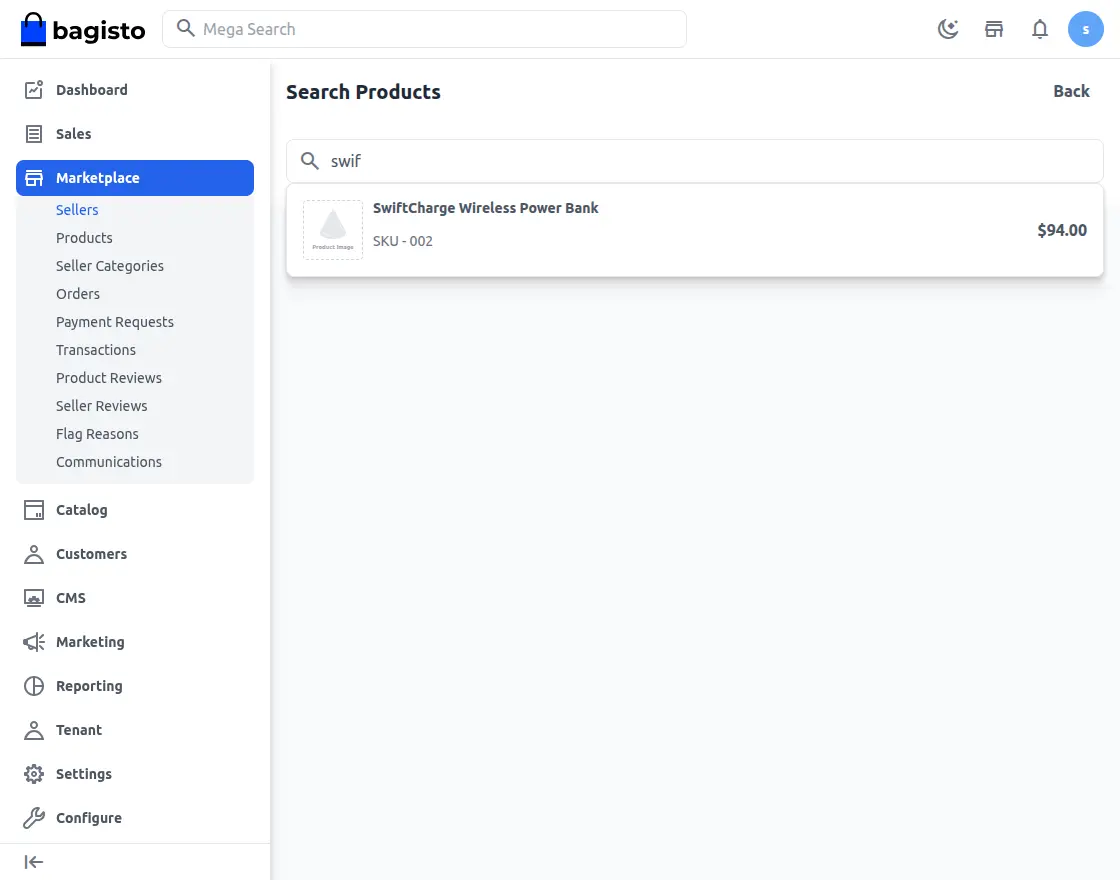Click the product search input with 'swif'
The image size is (1120, 880).
710,161
